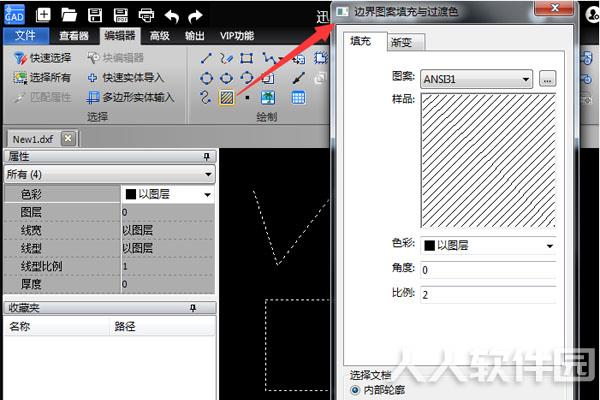The image size is (600, 400).
Task: Open the VIP功能 tab
Action: click(x=237, y=36)
